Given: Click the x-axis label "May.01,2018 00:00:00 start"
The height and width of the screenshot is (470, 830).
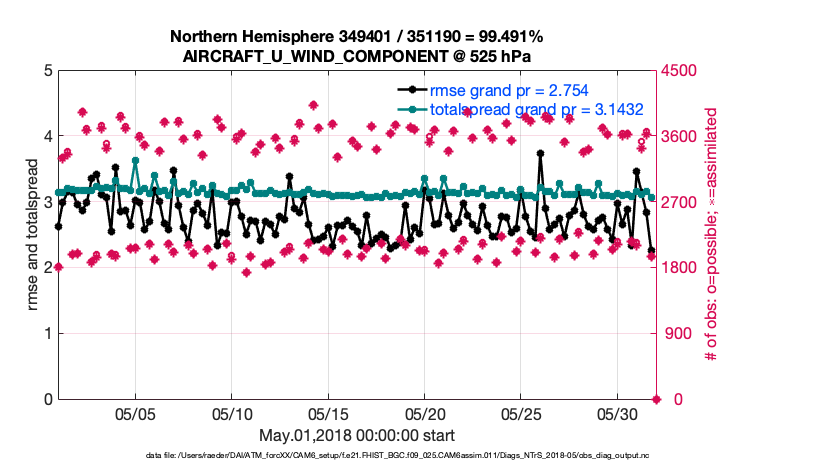Looking at the screenshot, I should point(356,436).
